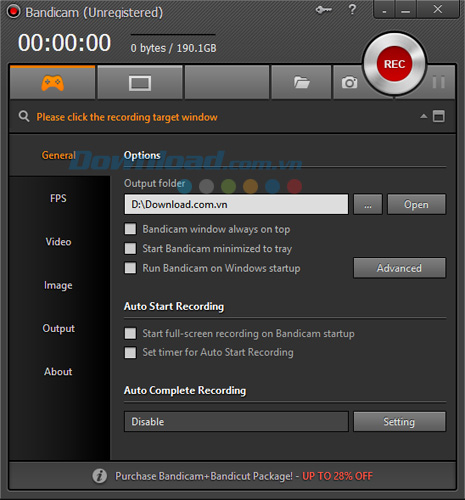
Task: Switch to the Image settings tab
Action: 58,285
